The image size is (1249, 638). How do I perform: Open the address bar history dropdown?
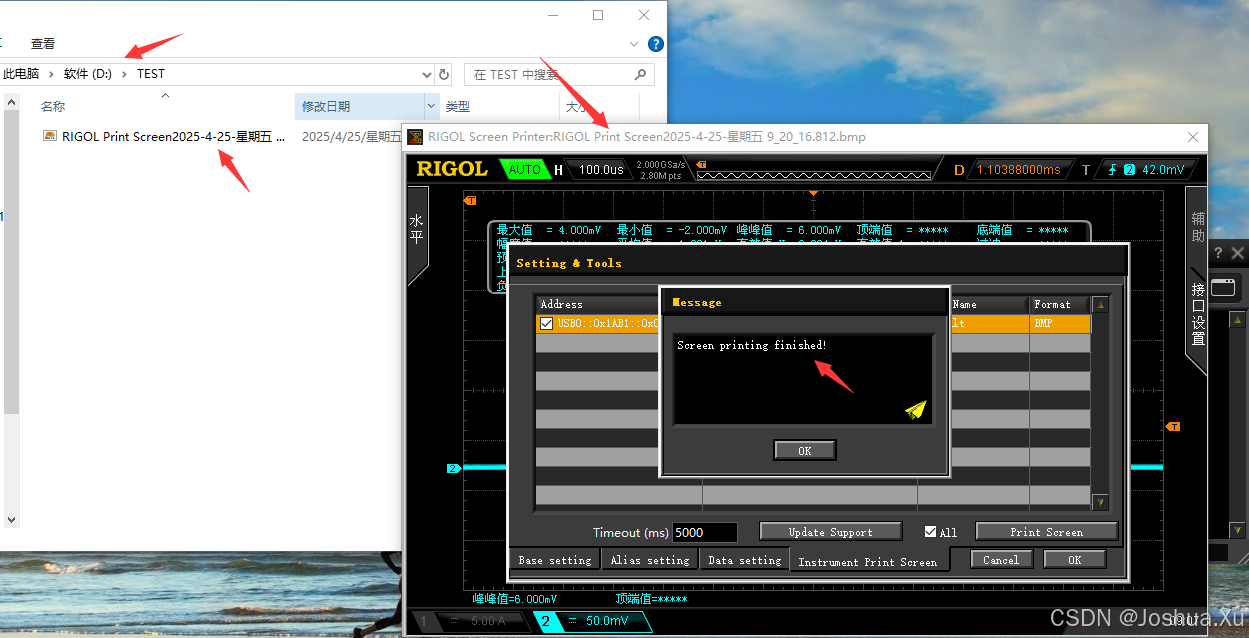click(428, 75)
